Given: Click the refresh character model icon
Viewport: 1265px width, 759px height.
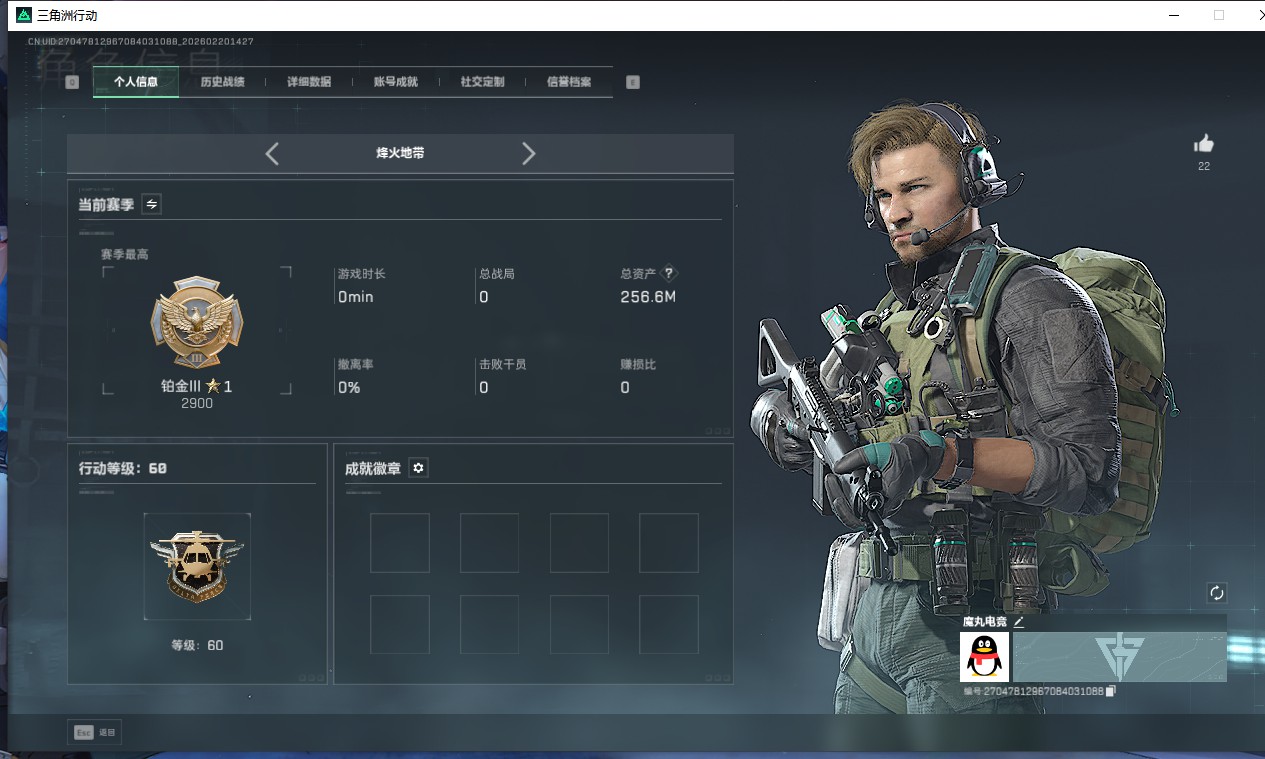Looking at the screenshot, I should tap(1216, 593).
